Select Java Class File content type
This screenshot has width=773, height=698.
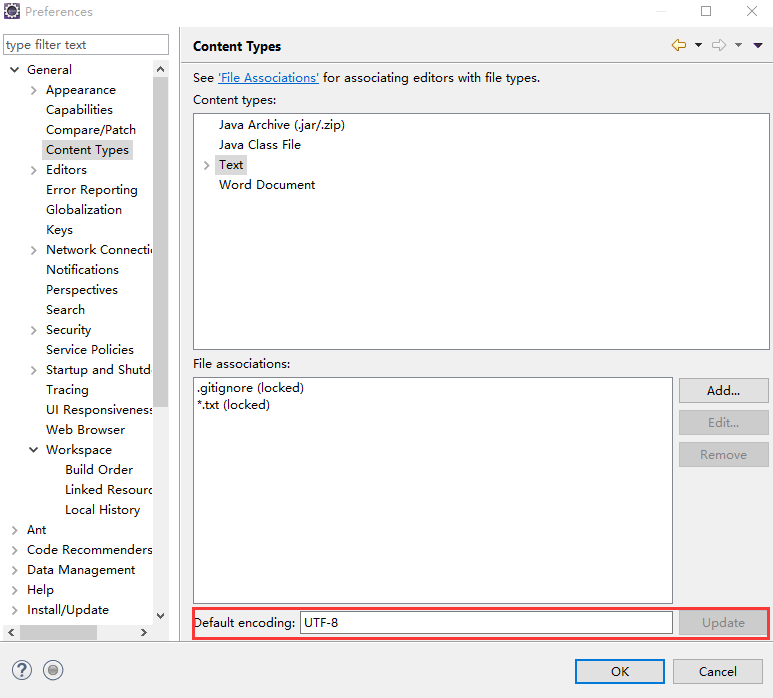(260, 144)
